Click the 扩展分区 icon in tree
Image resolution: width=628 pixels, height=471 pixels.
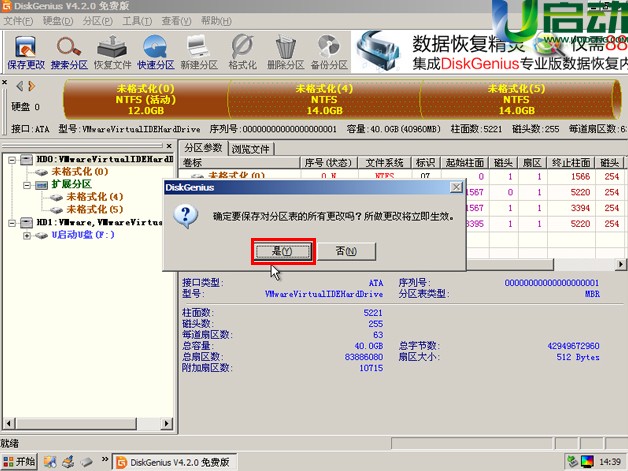tap(41, 185)
